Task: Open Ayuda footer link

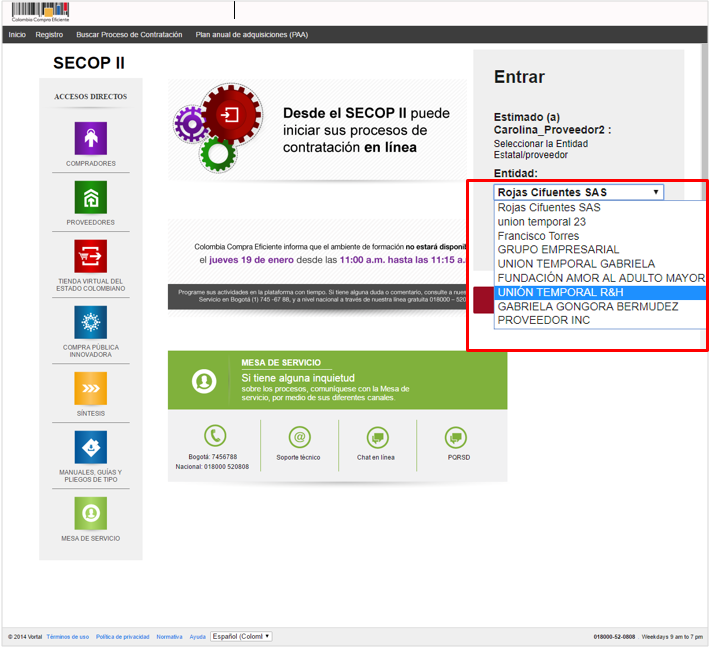Action: click(x=198, y=637)
